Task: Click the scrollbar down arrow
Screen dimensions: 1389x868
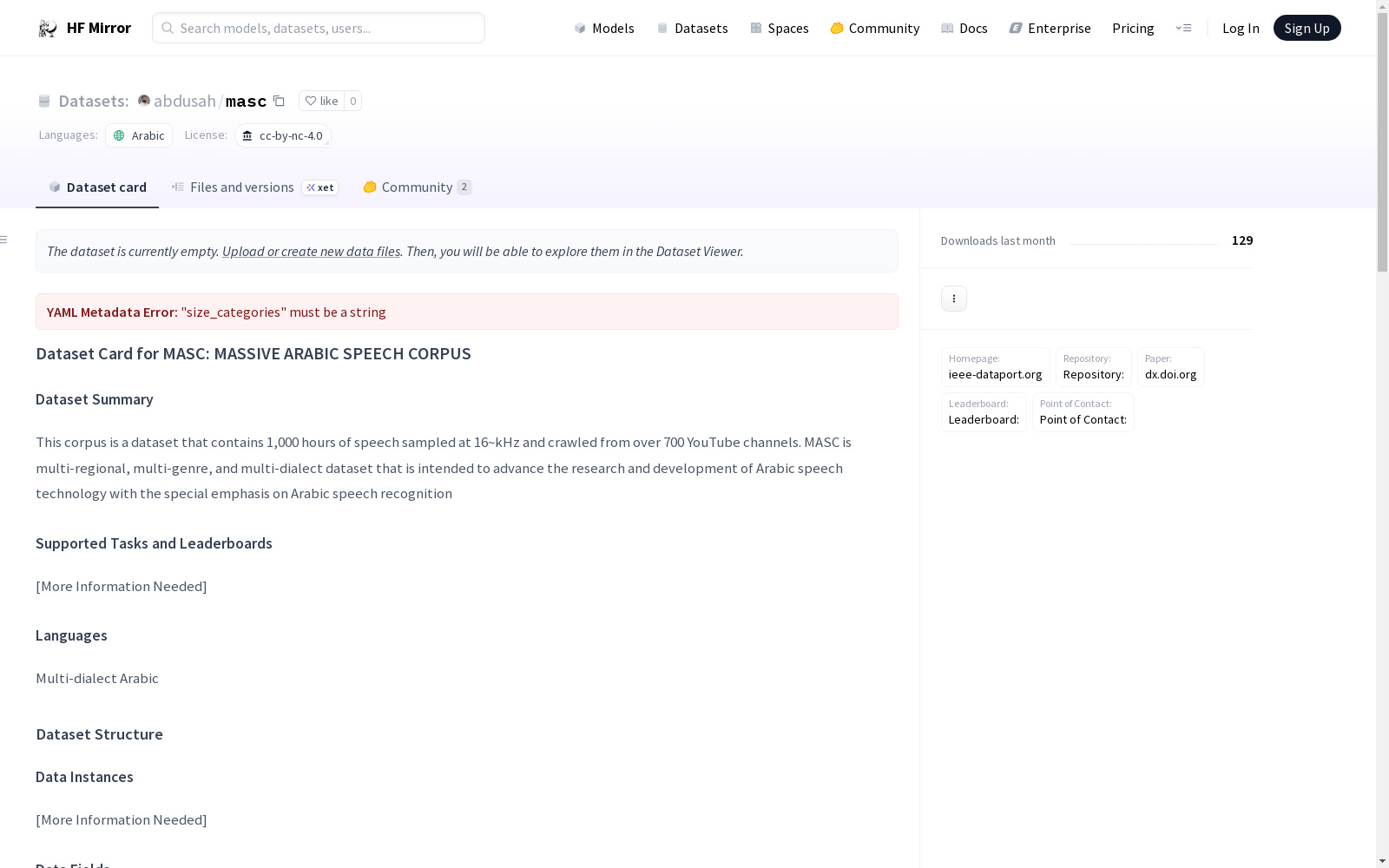Action: pos(1382,861)
